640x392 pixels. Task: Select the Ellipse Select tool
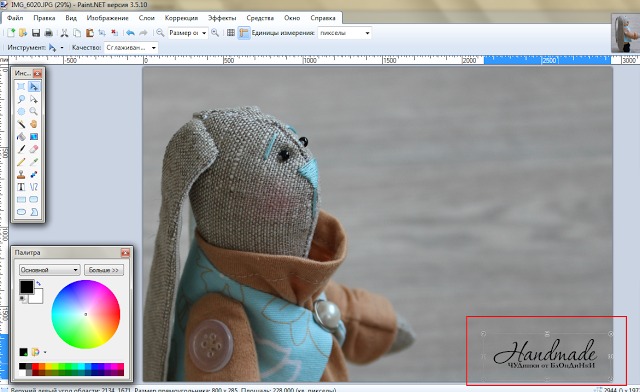click(21, 111)
